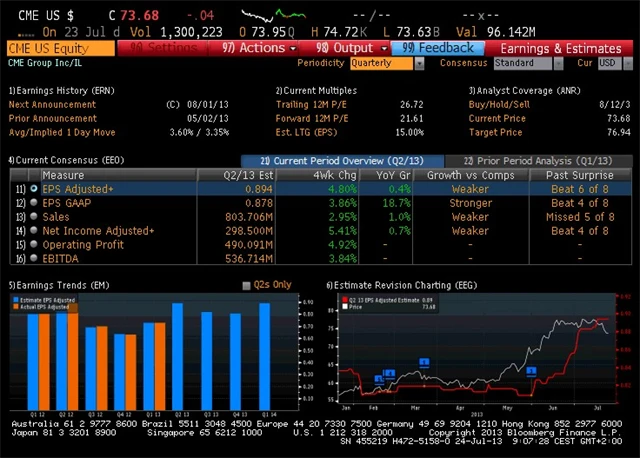This screenshot has width=640, height=458.
Task: Select the Sales row radio button
Action: [x=34, y=216]
